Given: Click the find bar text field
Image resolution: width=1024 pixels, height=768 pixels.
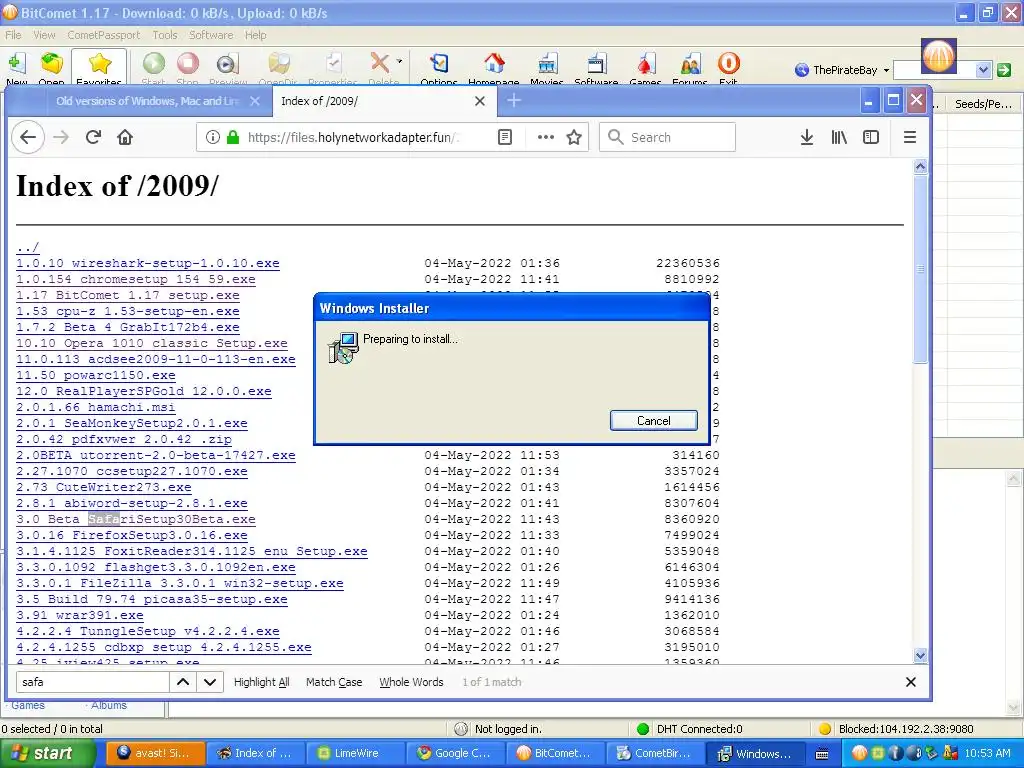Looking at the screenshot, I should (93, 682).
